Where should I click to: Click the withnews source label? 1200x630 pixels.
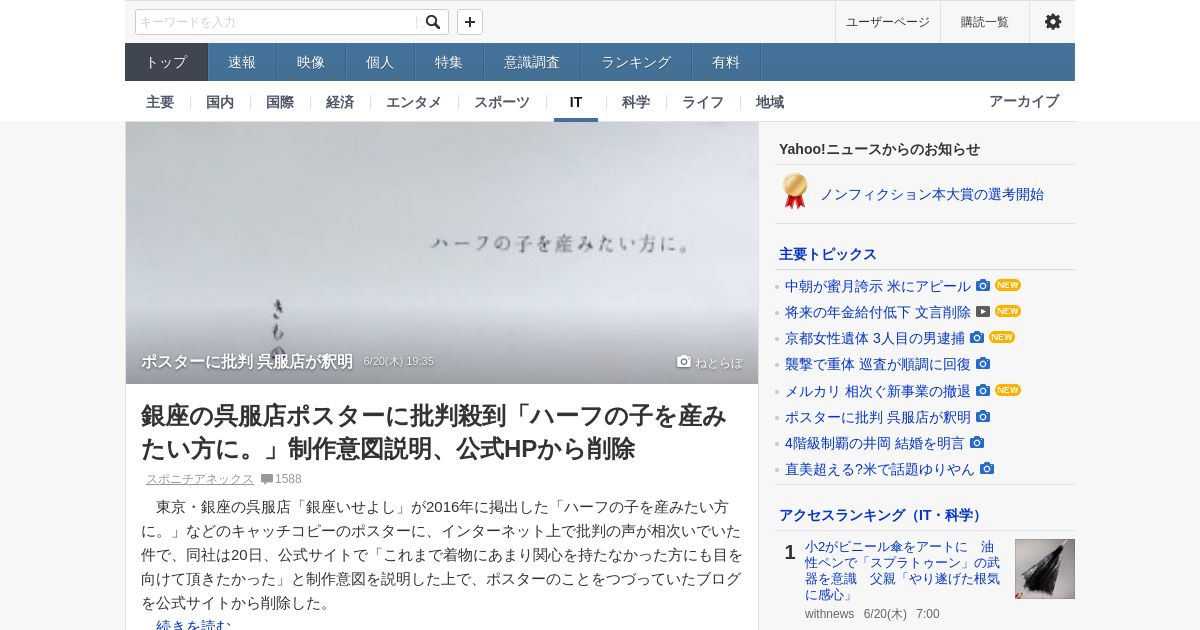pos(830,614)
